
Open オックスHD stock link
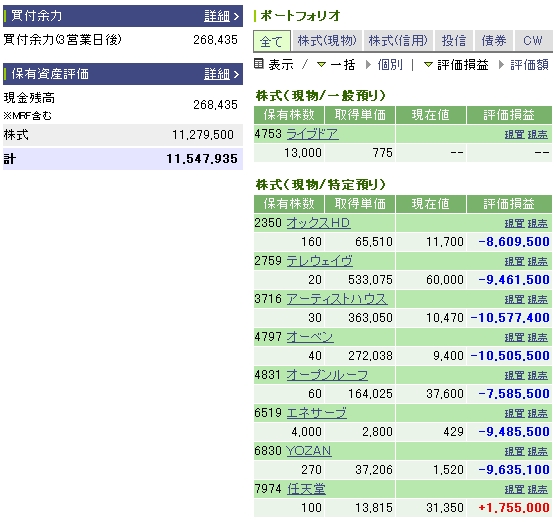click(318, 223)
